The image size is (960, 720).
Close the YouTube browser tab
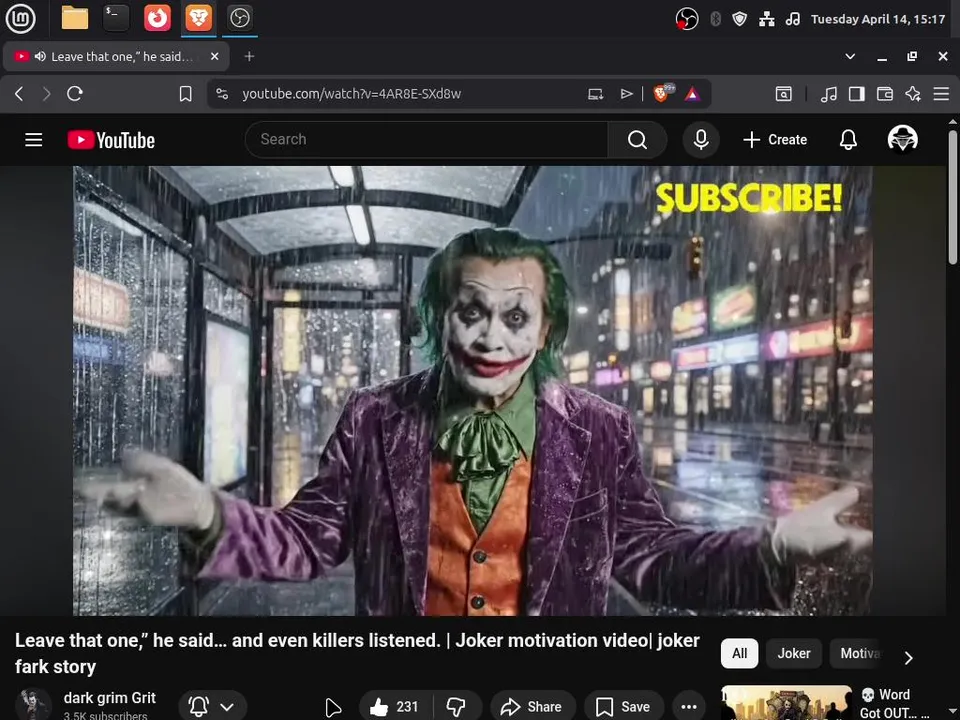coord(214,56)
